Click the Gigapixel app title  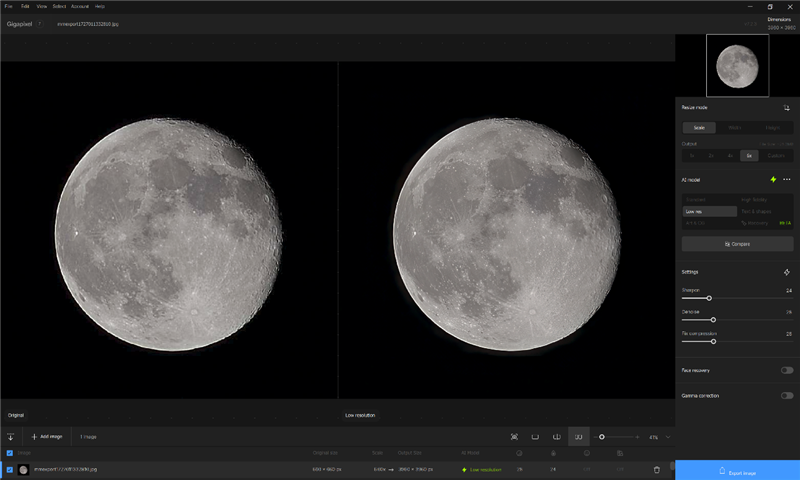click(19, 24)
